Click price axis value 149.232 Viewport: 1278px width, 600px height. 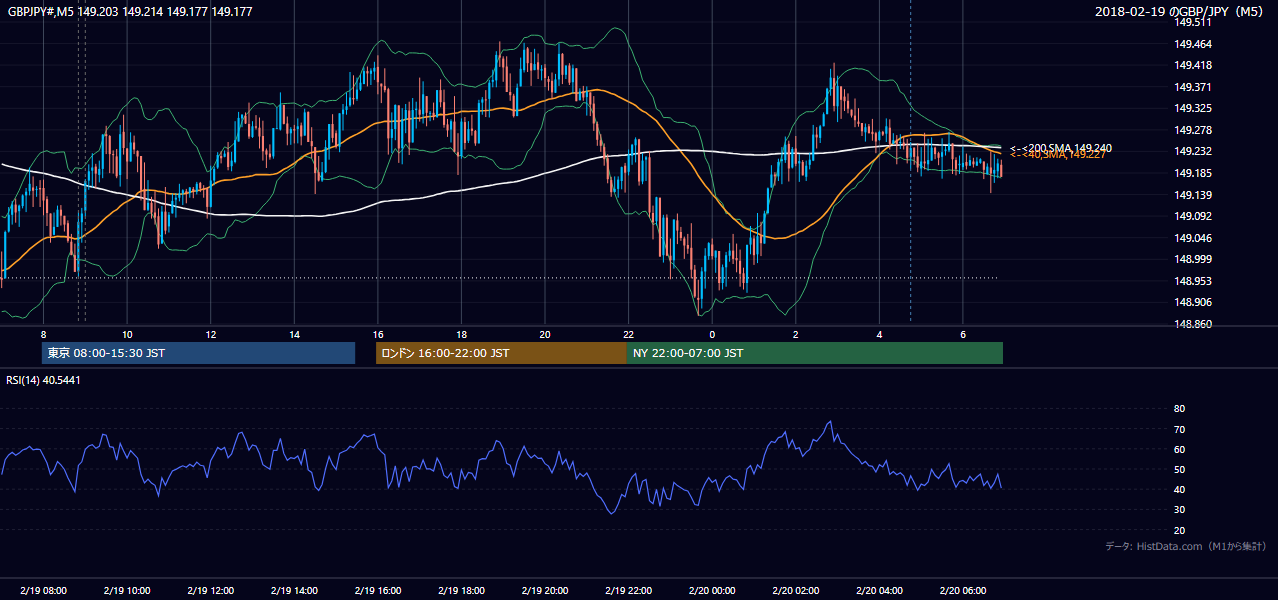1193,152
